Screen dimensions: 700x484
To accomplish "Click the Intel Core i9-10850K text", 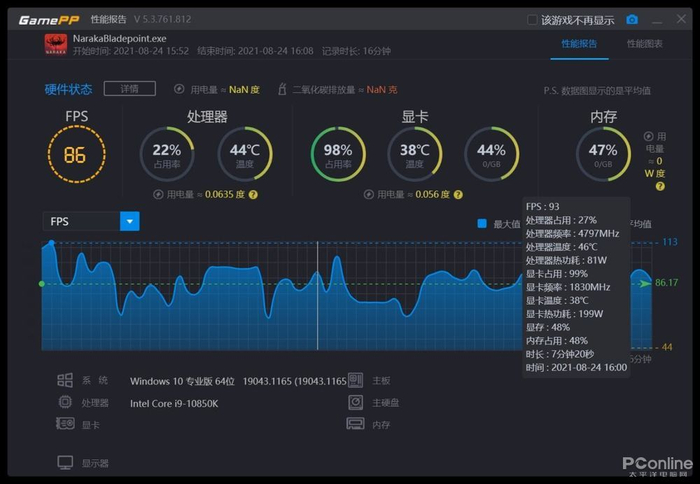I will (174, 404).
